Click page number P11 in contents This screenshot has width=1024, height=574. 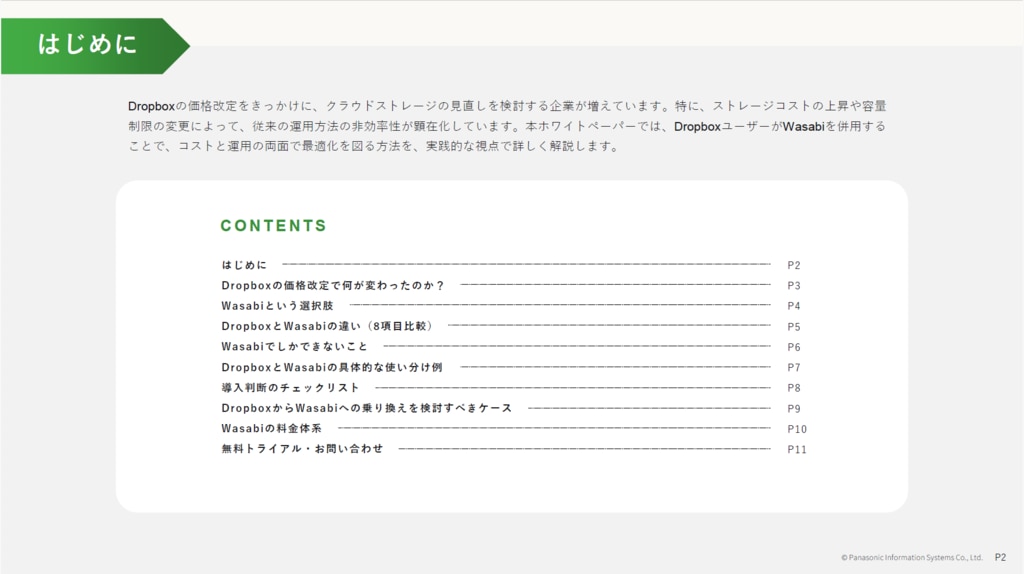[x=797, y=450]
